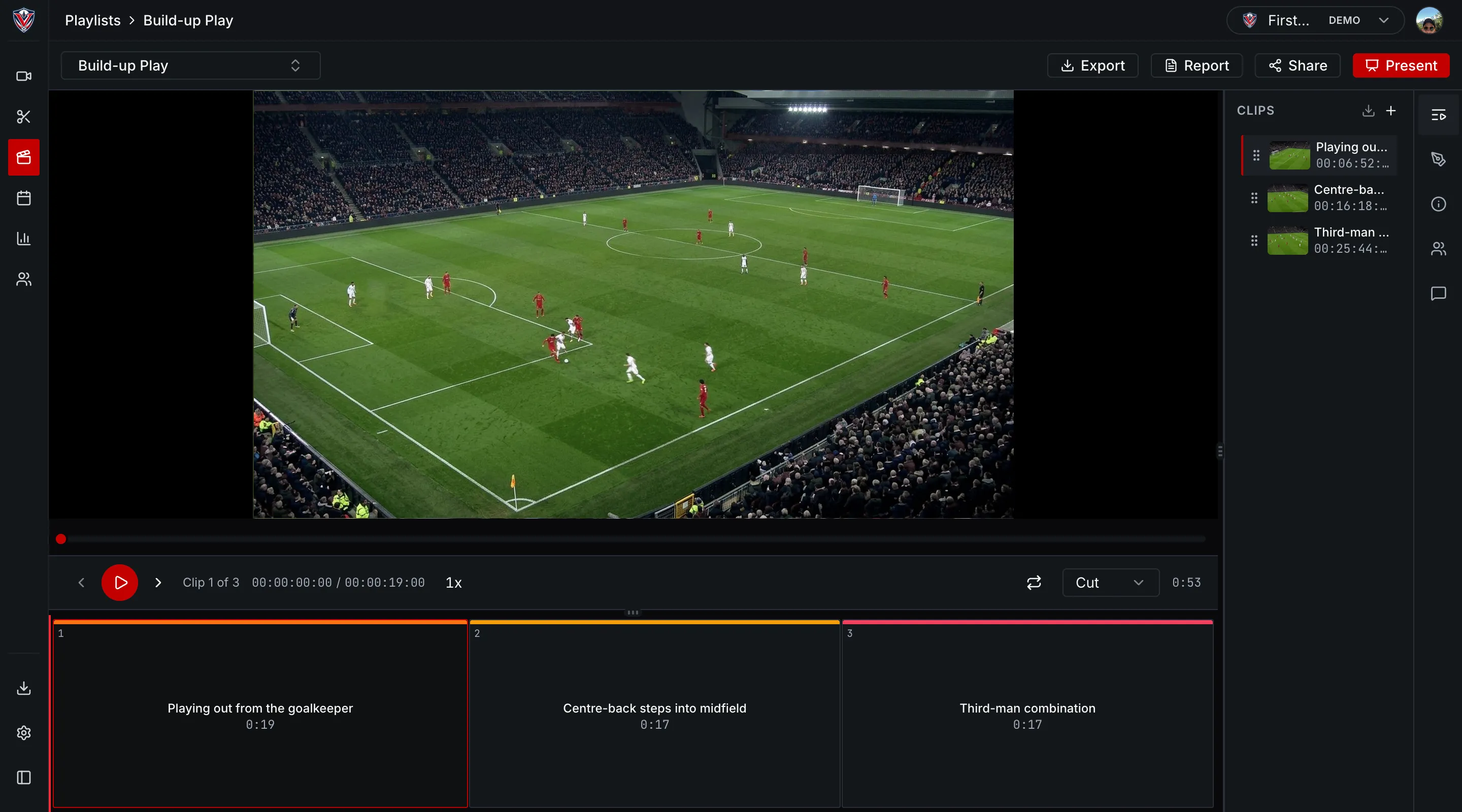Open downloads icon at bottom of sidebar
This screenshot has width=1462, height=812.
[23, 688]
